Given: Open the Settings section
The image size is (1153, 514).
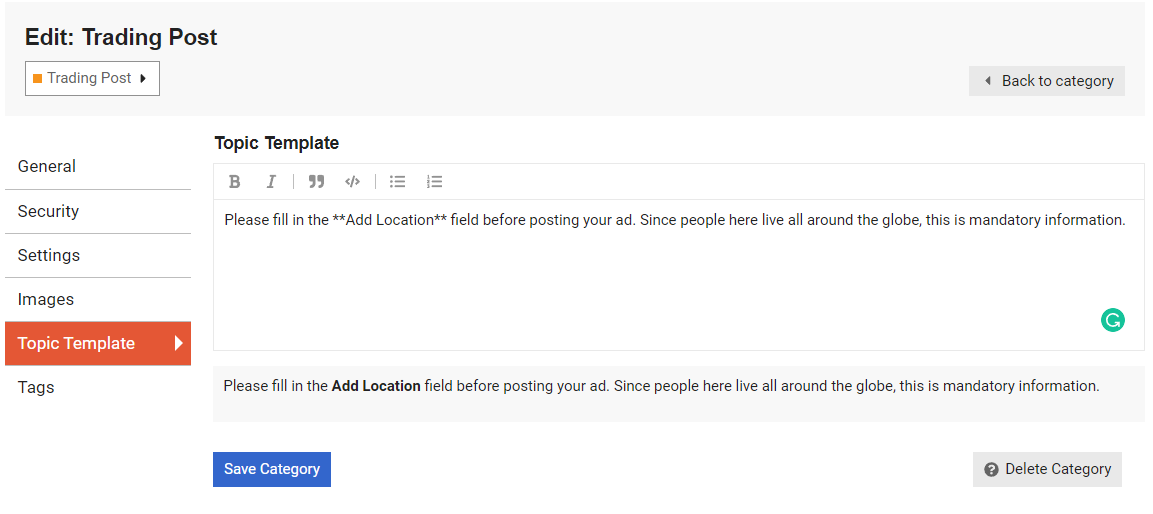Looking at the screenshot, I should coord(49,255).
